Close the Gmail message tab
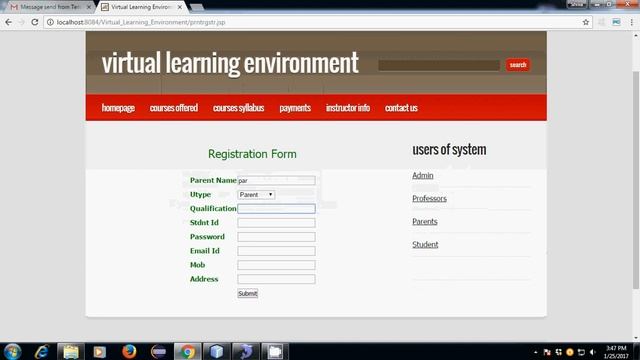640x360 pixels. (x=89, y=7)
